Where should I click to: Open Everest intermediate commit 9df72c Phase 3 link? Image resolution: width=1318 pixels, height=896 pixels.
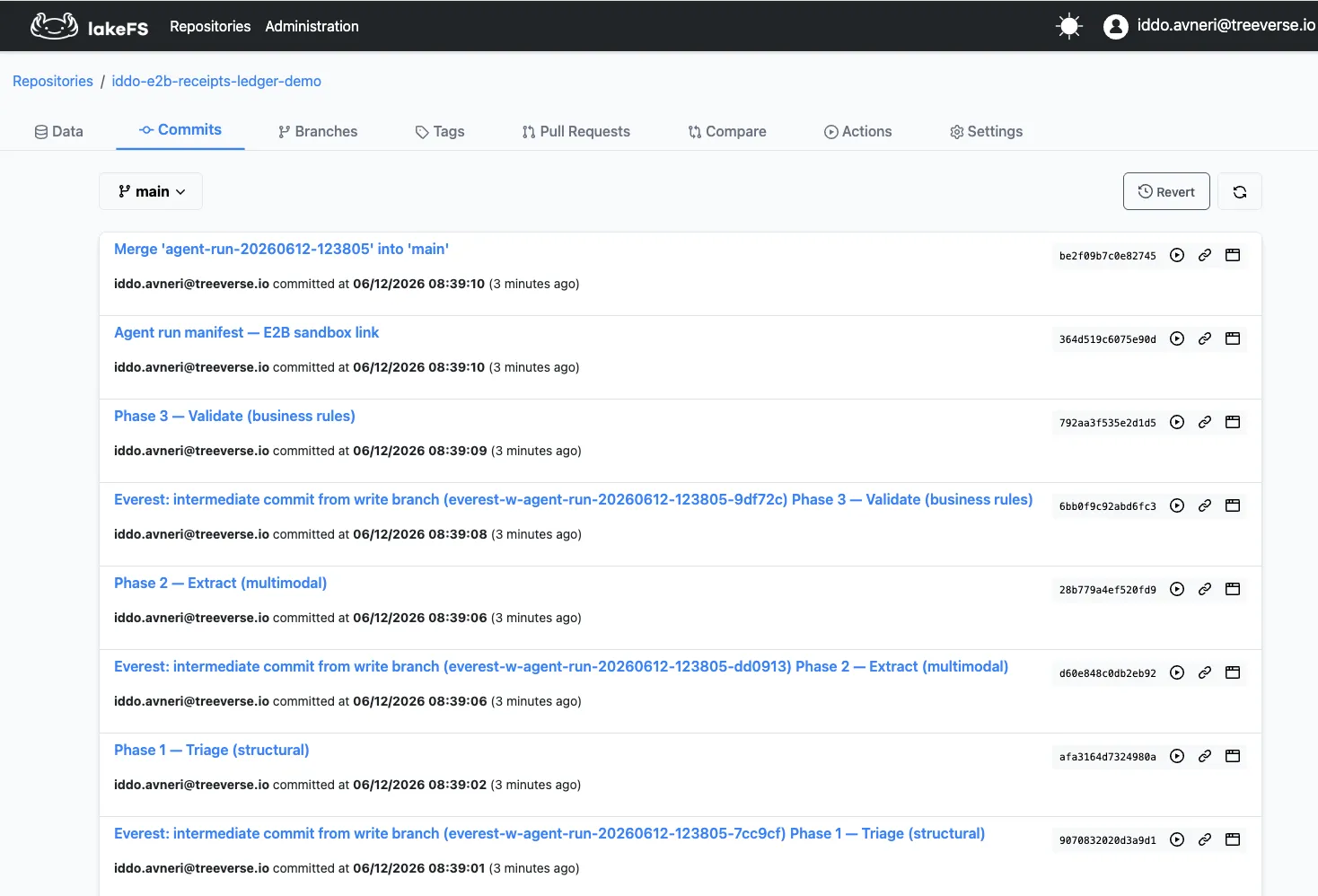pos(573,499)
